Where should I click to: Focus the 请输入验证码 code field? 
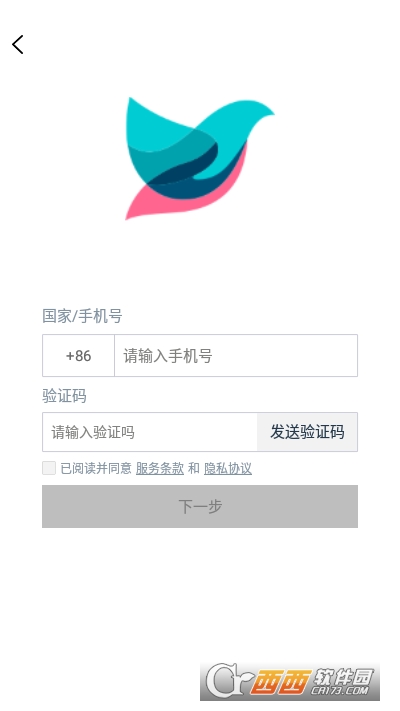click(150, 432)
